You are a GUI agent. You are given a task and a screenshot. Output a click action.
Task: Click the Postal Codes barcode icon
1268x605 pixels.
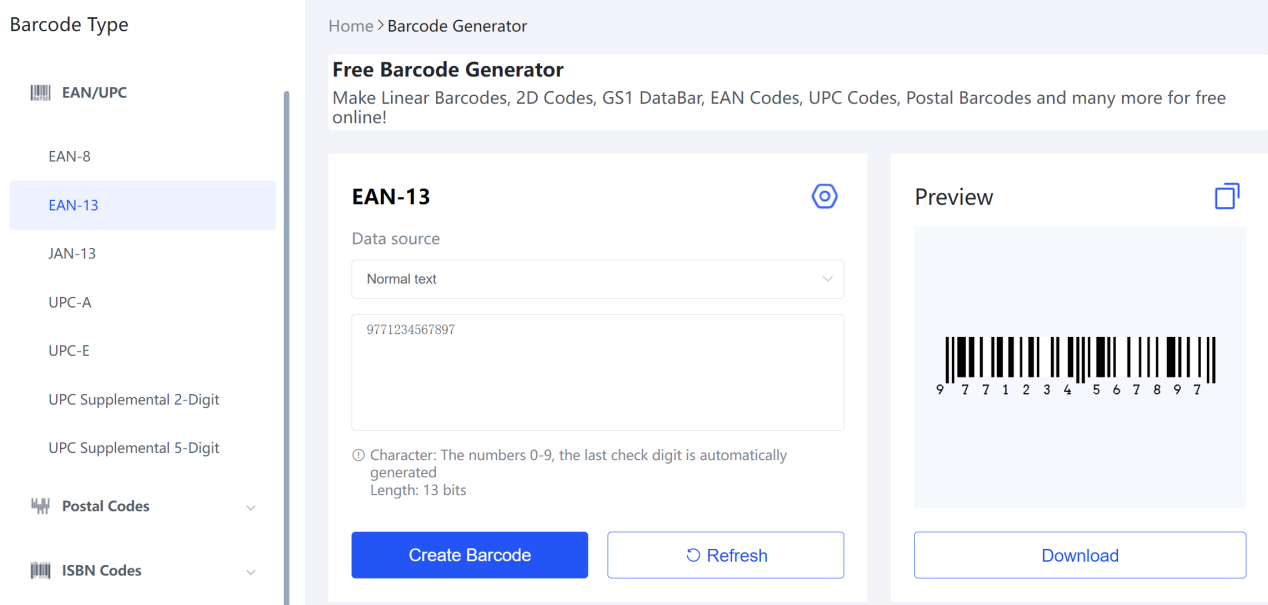point(40,507)
